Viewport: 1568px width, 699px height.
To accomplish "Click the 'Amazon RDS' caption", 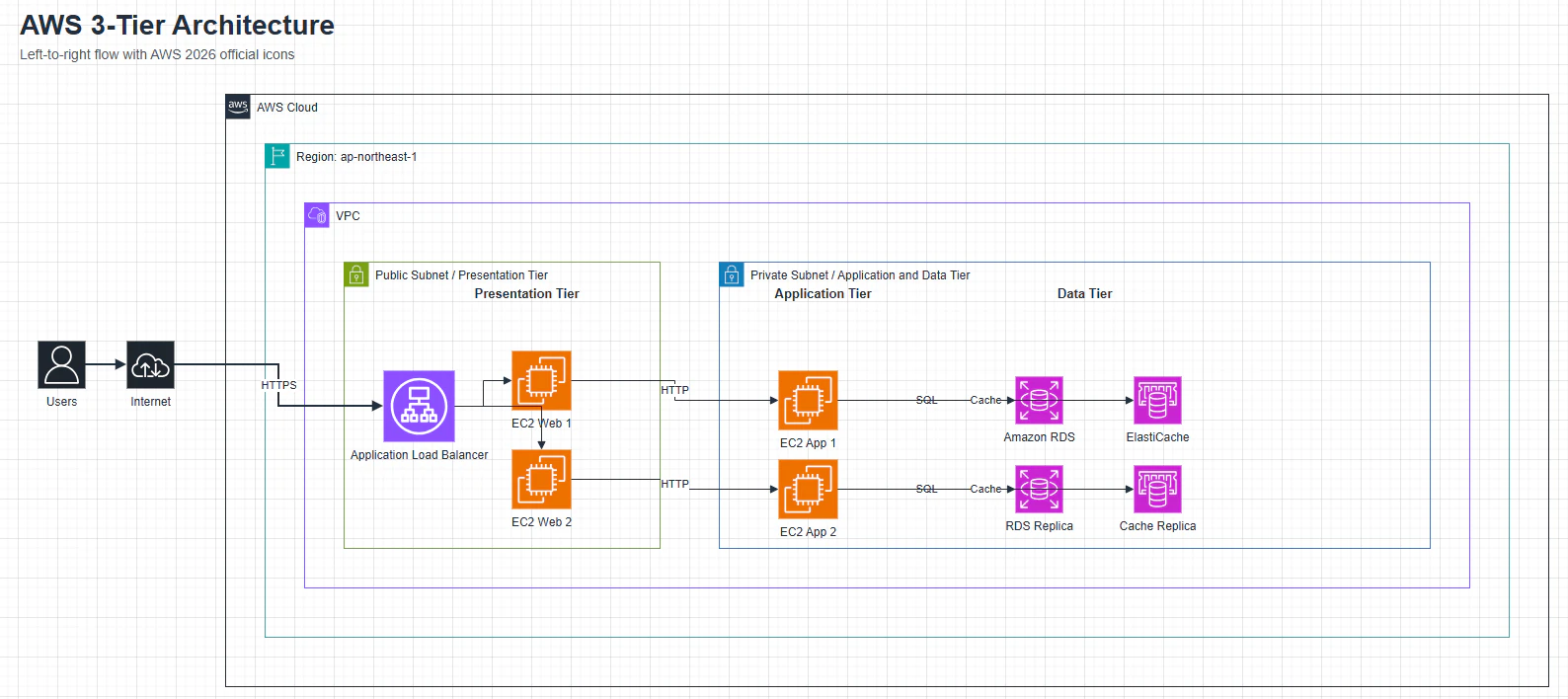I will (1039, 437).
